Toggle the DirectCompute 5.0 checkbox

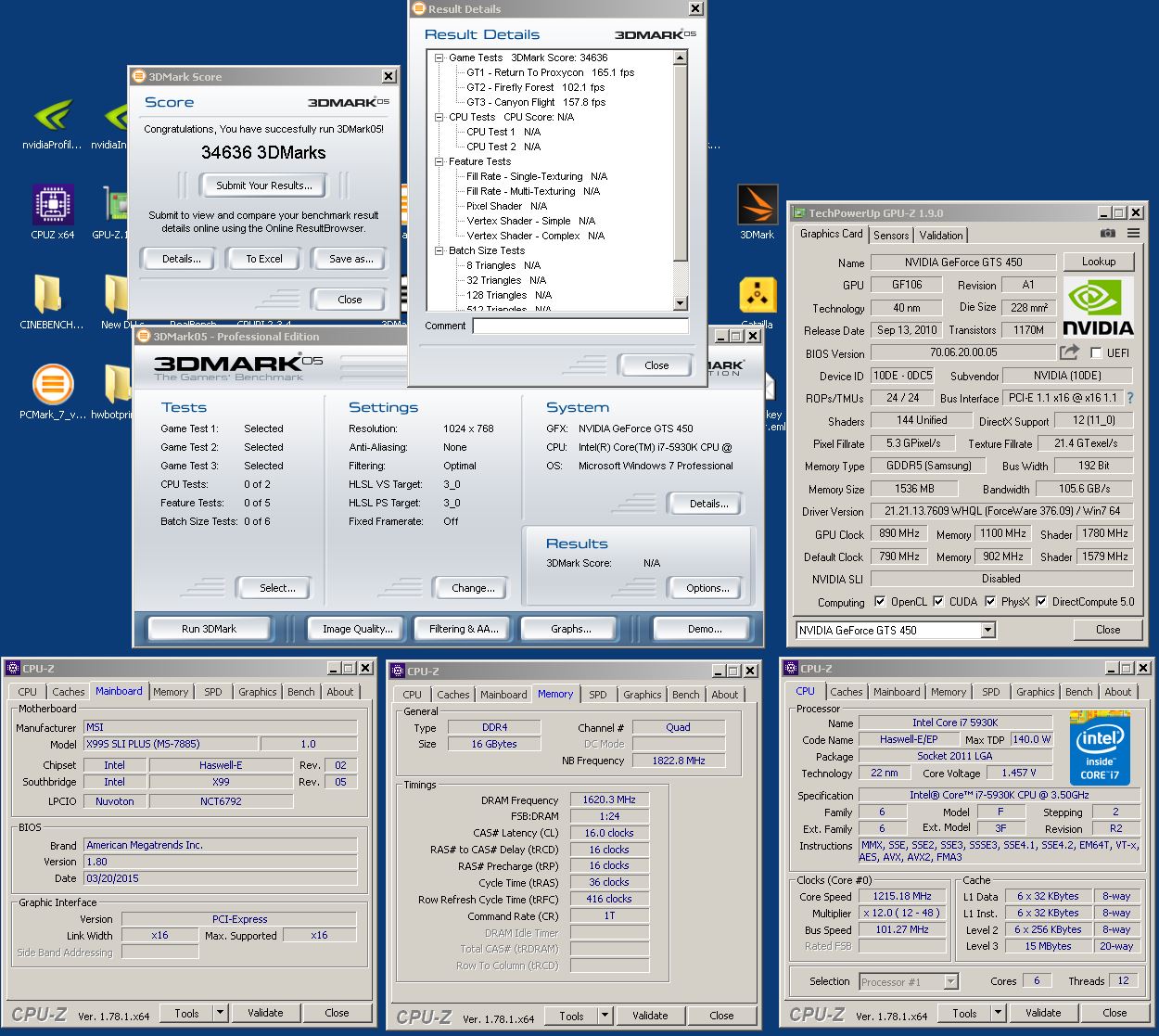[x=1041, y=601]
